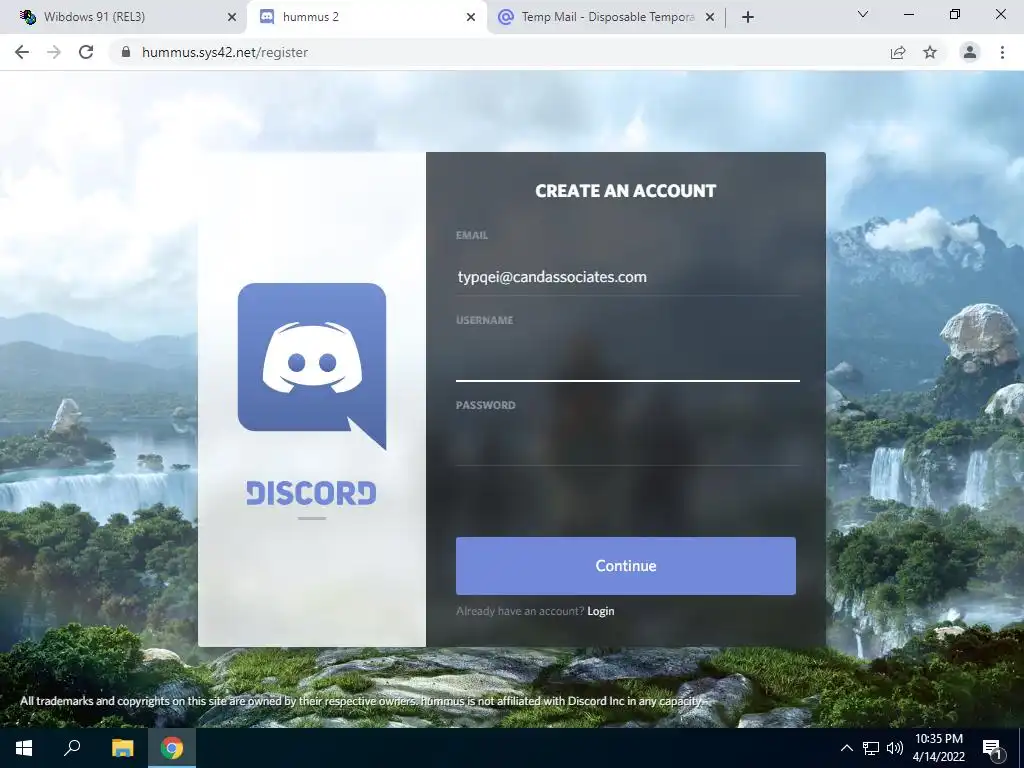
Task: Focus the Username input field
Action: coord(628,362)
